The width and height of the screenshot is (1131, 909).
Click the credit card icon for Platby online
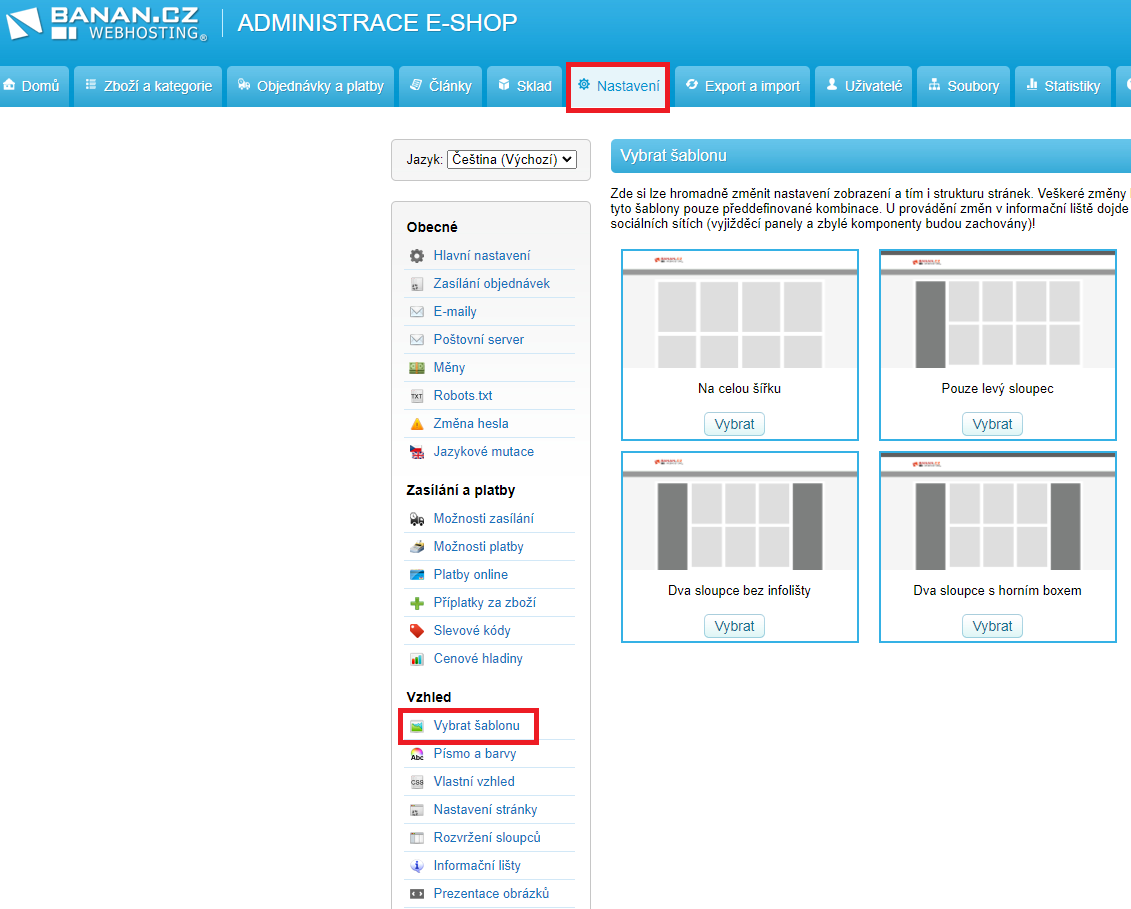point(417,575)
